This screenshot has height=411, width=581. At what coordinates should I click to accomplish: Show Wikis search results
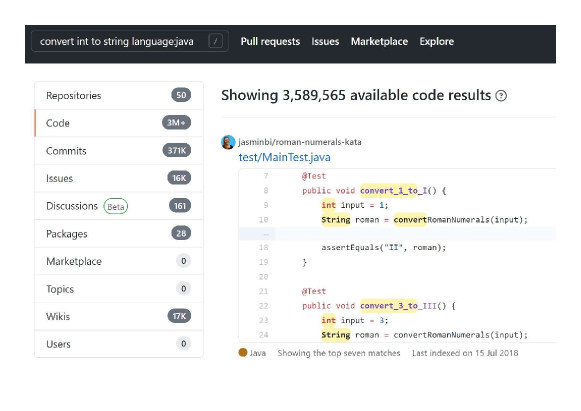pos(119,316)
